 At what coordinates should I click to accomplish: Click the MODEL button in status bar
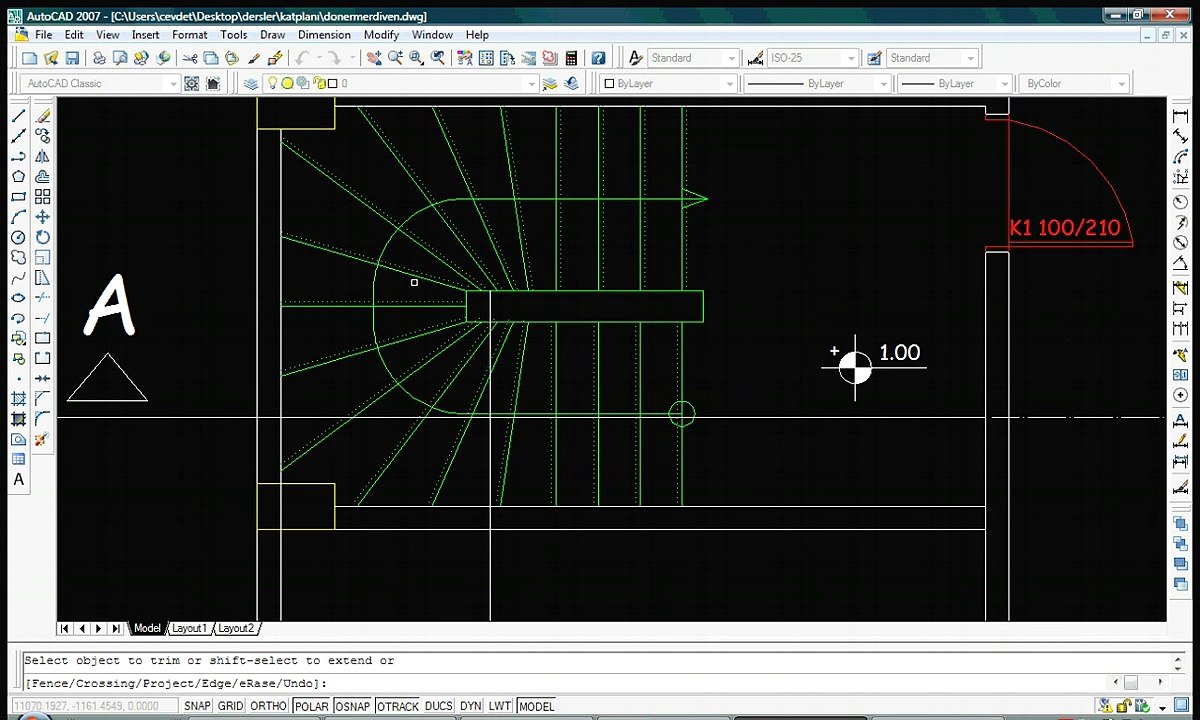536,706
